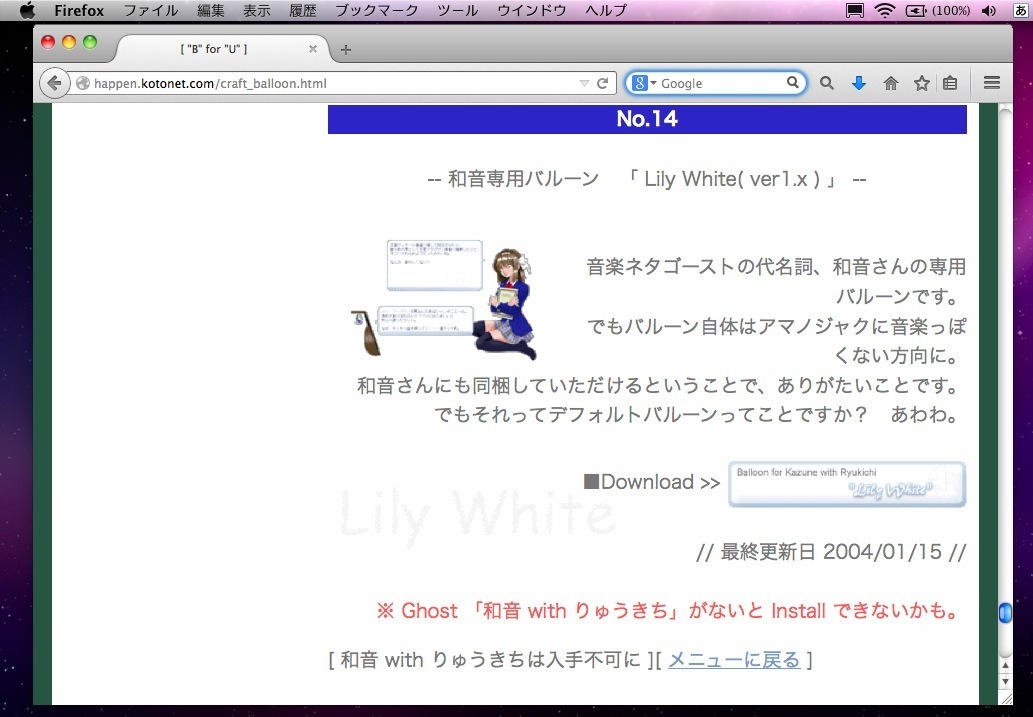Reload the current page

[603, 84]
